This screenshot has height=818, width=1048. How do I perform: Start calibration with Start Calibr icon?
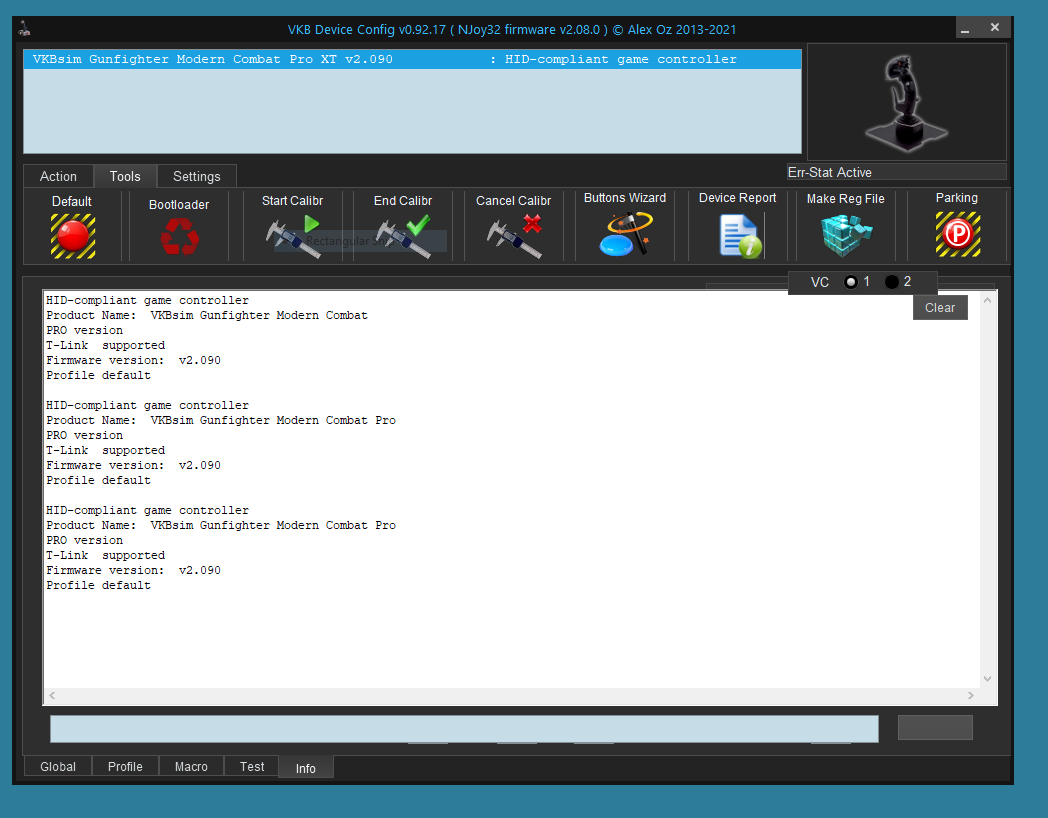point(293,236)
